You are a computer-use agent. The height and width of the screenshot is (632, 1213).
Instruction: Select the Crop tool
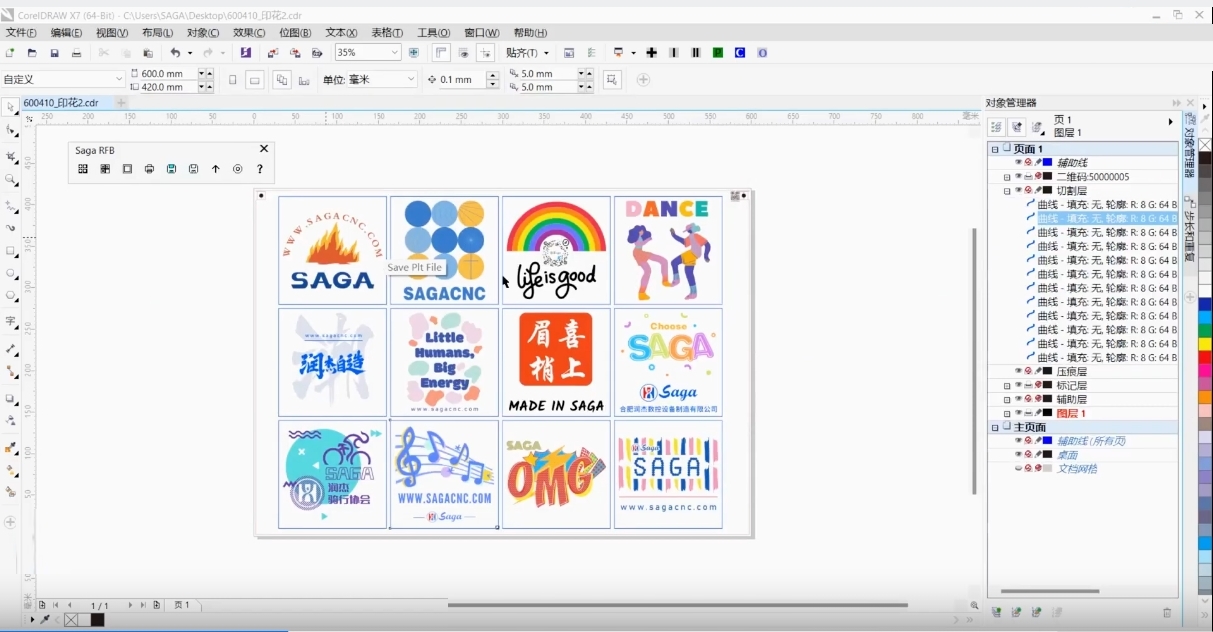10,157
